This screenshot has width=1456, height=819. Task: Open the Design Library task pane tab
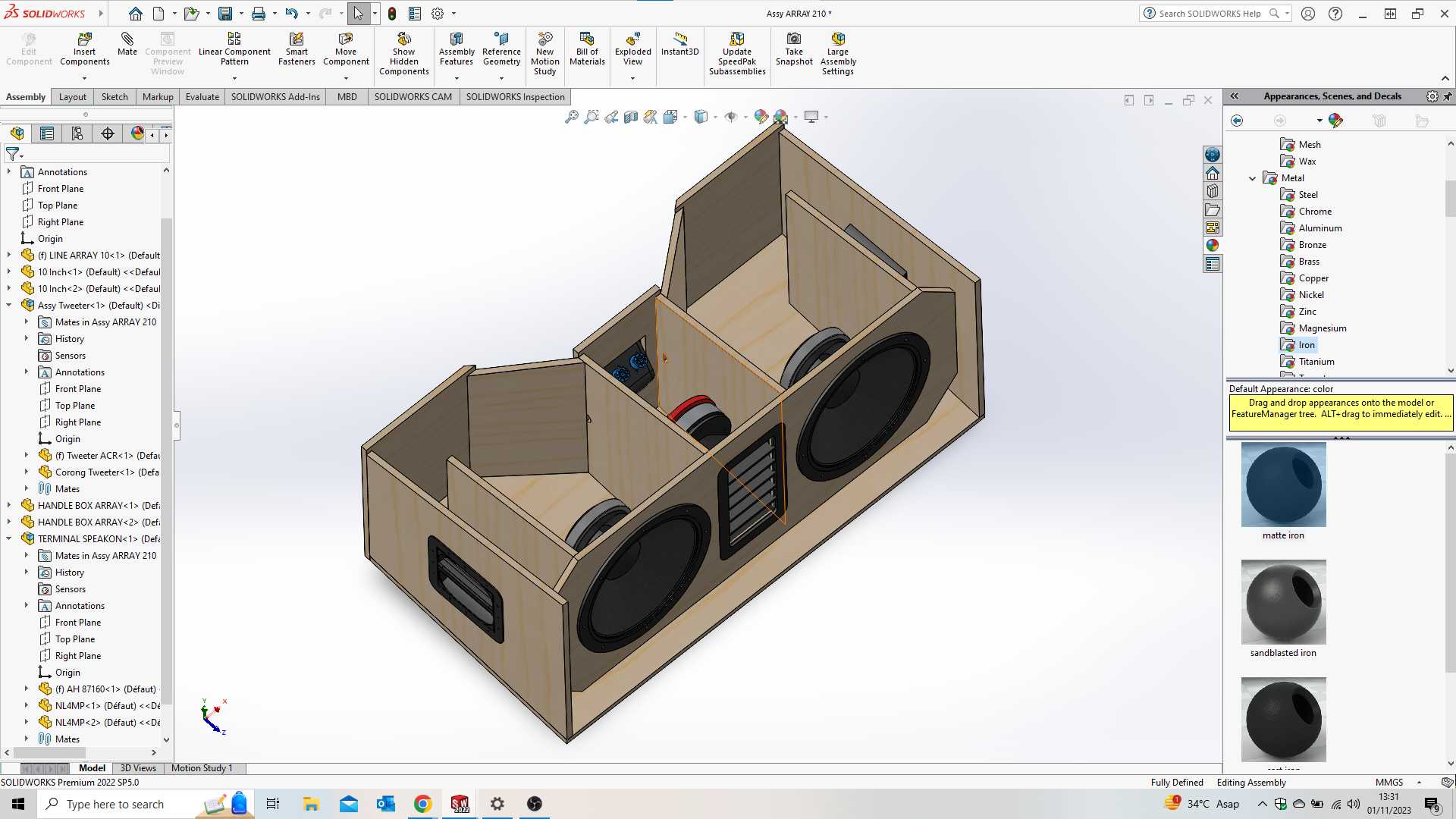click(x=1213, y=191)
